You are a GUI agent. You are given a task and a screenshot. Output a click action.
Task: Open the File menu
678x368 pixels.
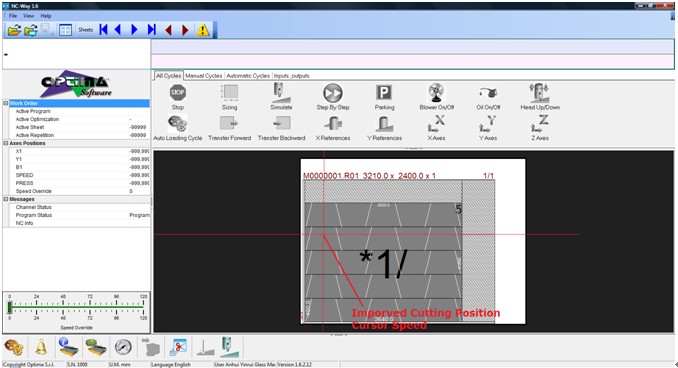point(13,16)
